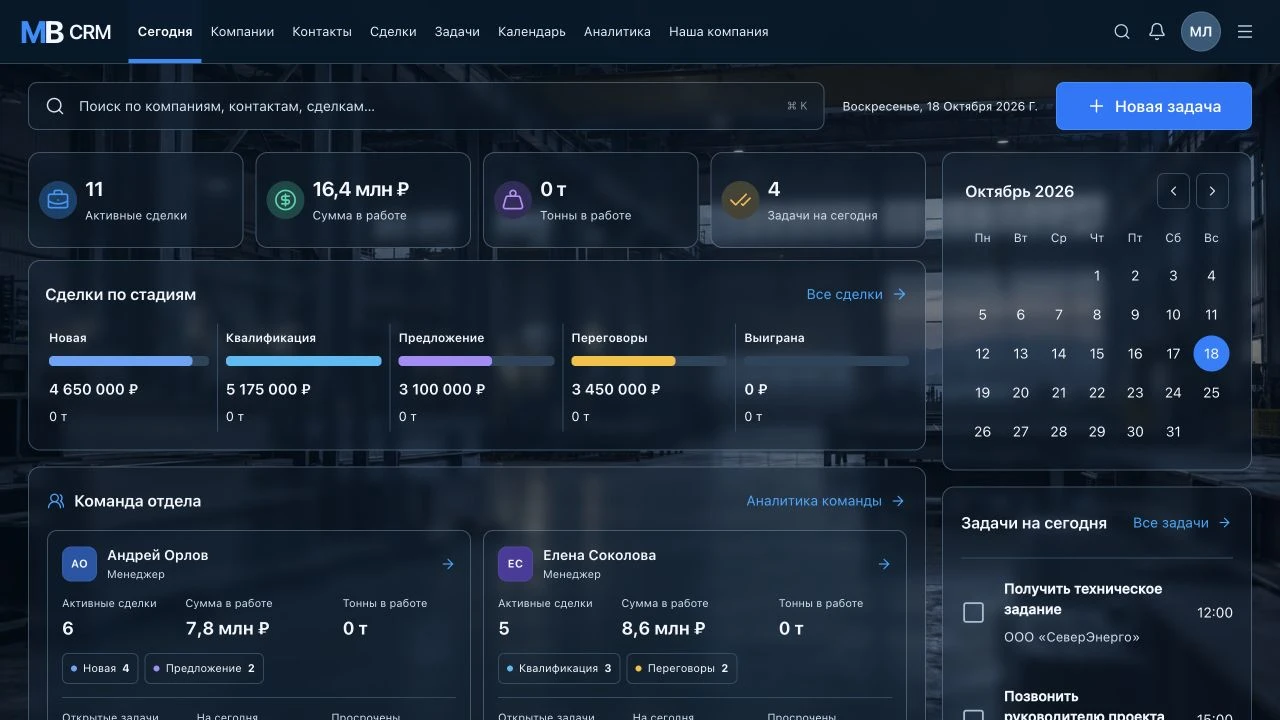Open the Календарь tab
Image resolution: width=1280 pixels, height=720 pixels.
(532, 32)
